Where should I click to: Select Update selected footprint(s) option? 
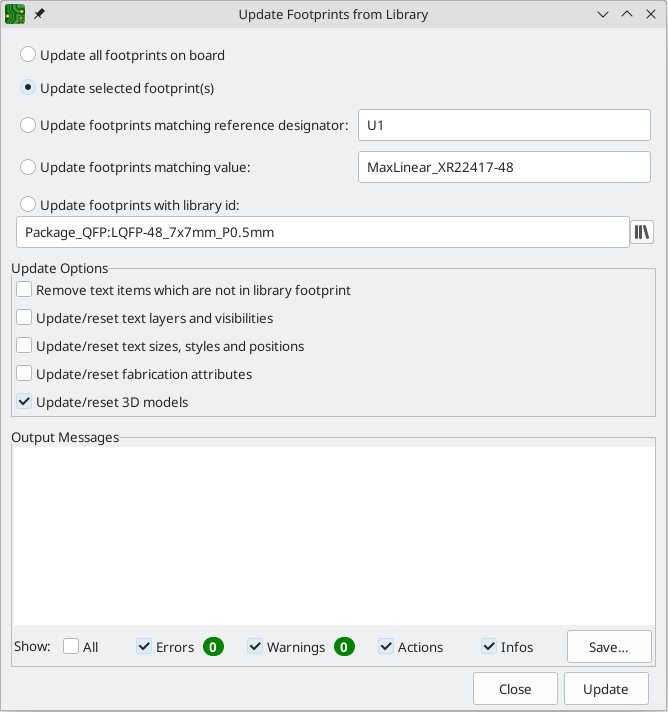(x=29, y=88)
